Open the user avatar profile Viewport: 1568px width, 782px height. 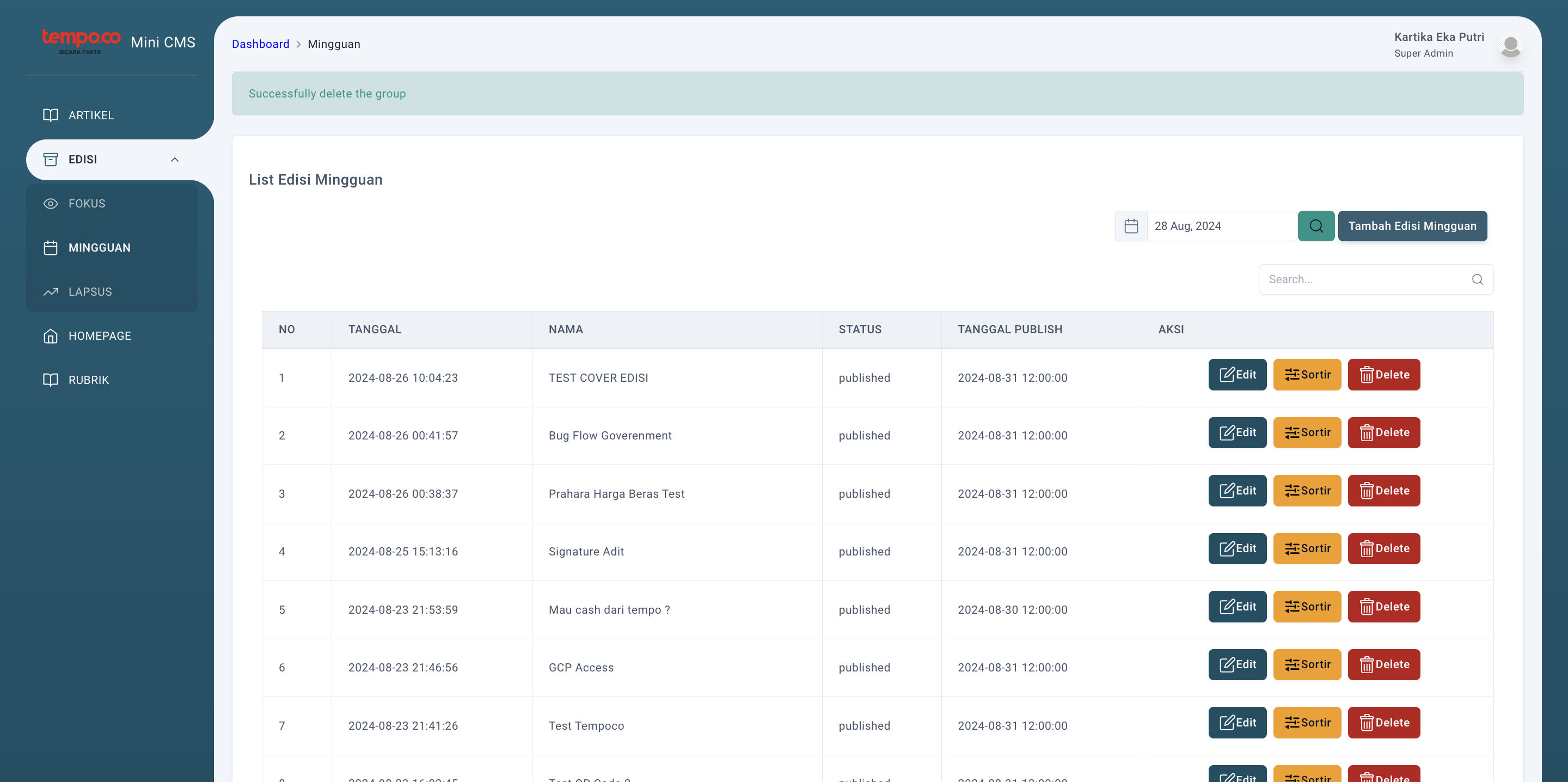[1510, 45]
